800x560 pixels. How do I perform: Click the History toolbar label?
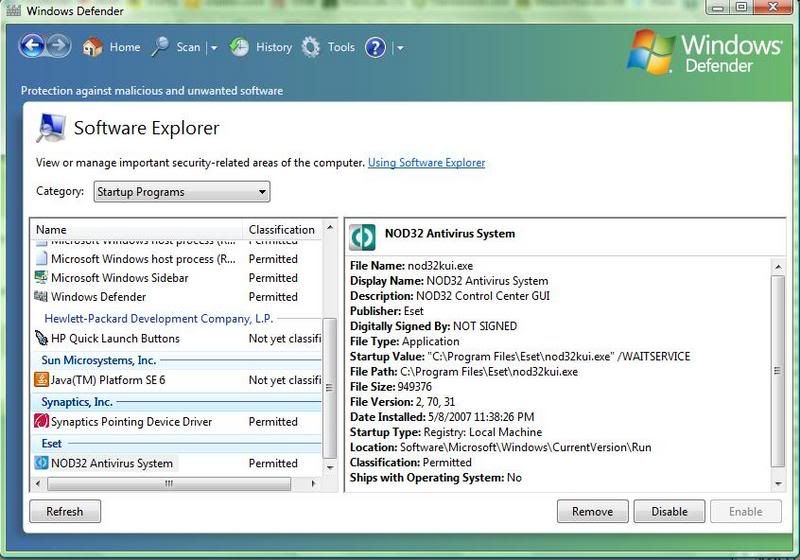click(x=274, y=47)
